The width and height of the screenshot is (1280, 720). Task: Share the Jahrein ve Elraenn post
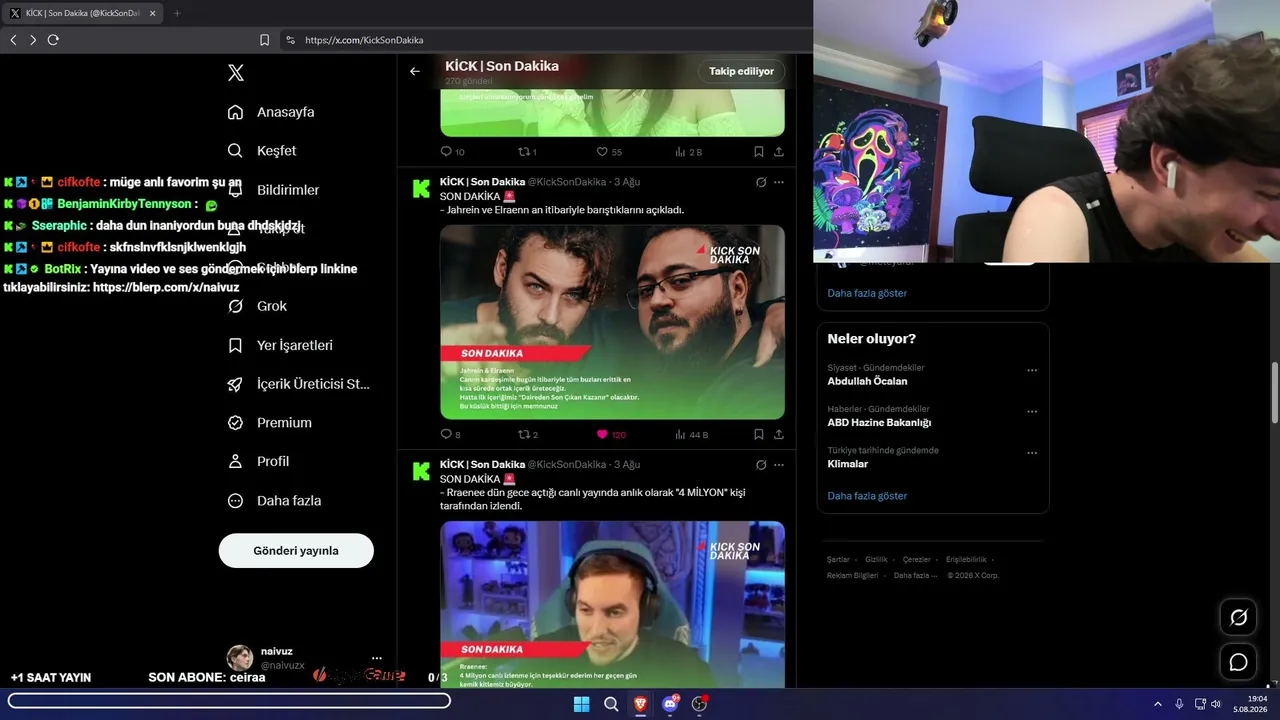click(779, 435)
